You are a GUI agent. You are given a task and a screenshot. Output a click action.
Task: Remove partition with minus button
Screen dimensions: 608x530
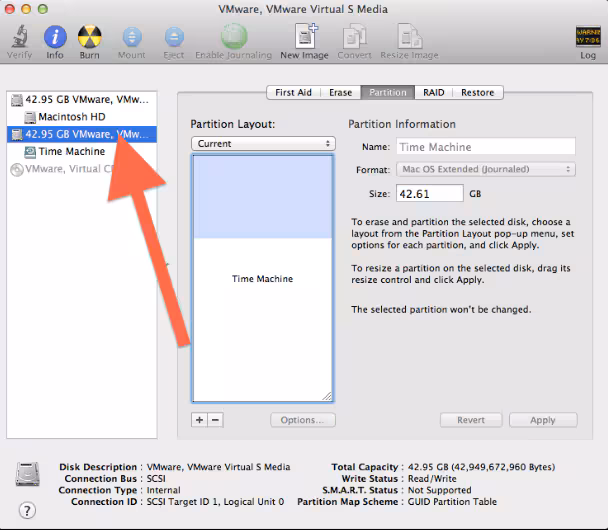[216, 420]
